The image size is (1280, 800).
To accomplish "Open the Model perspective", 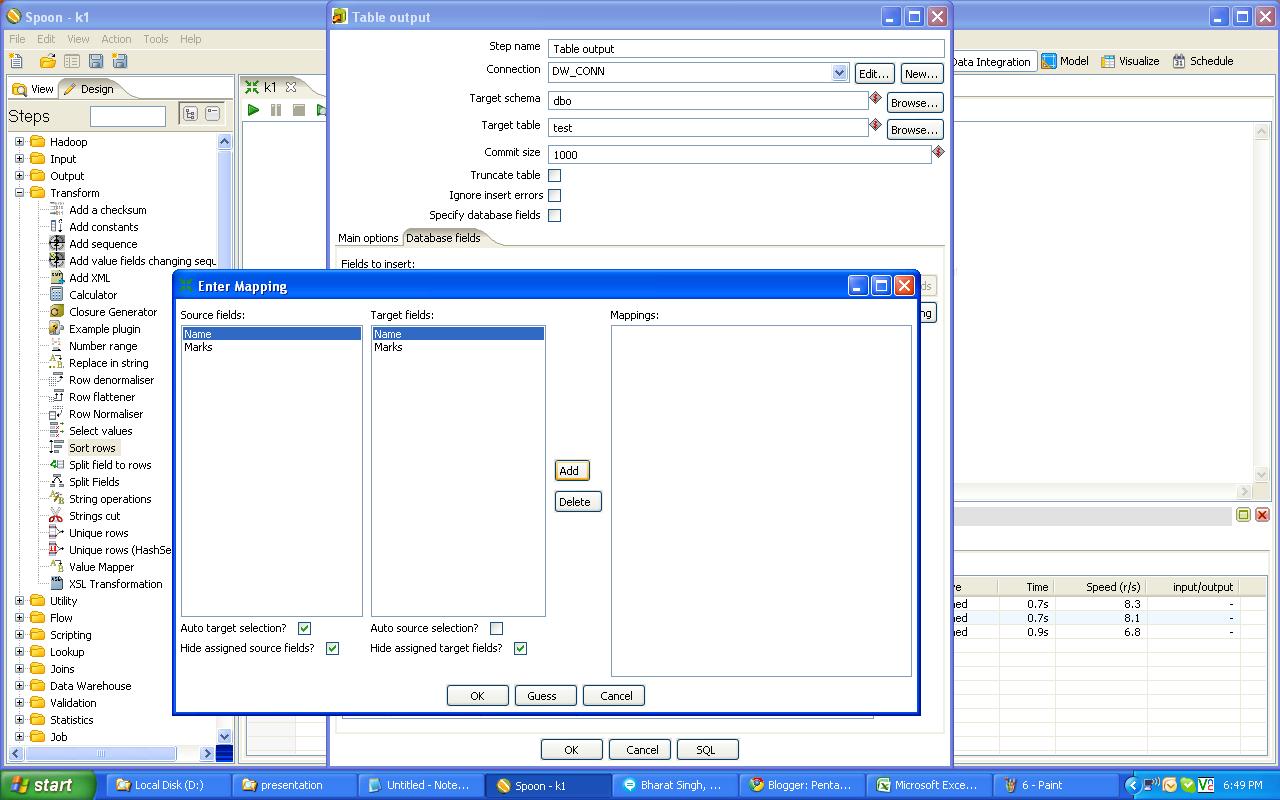I will 1065,61.
